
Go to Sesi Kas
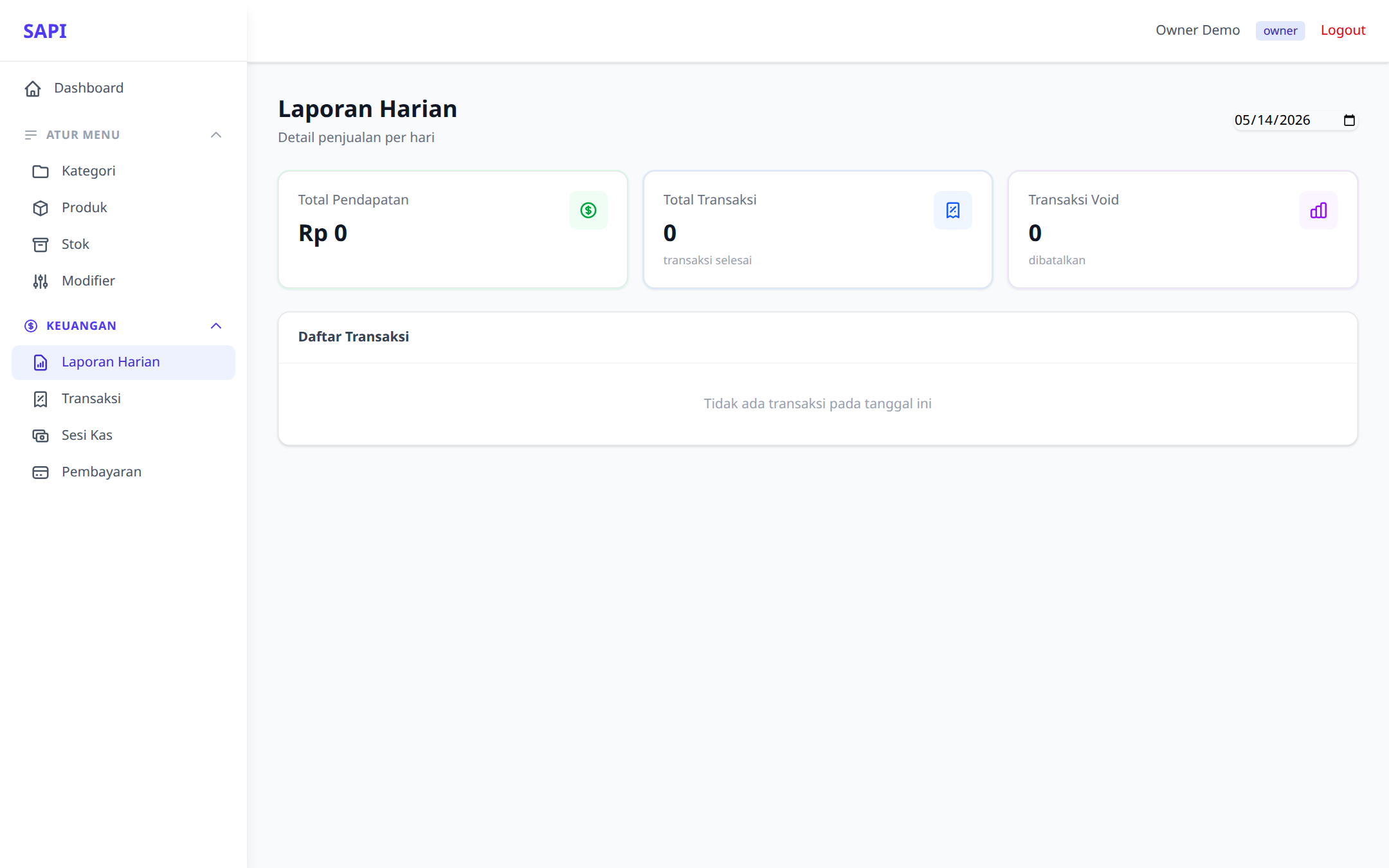pos(123,435)
